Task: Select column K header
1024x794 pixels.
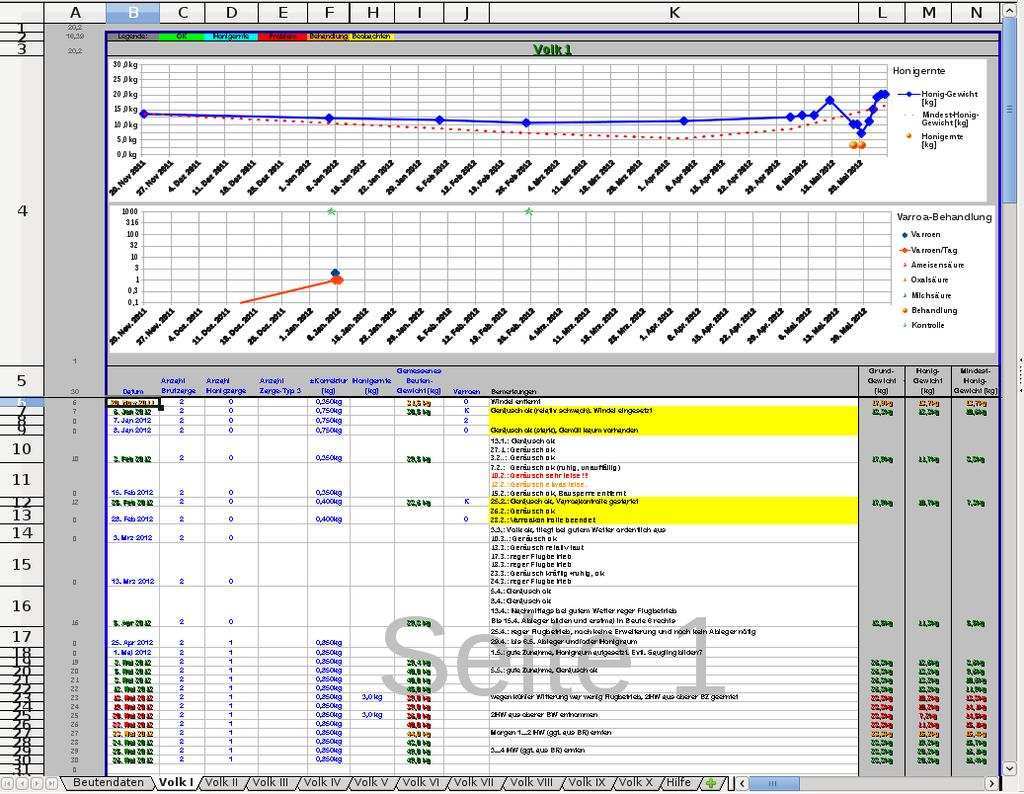Action: pos(674,12)
